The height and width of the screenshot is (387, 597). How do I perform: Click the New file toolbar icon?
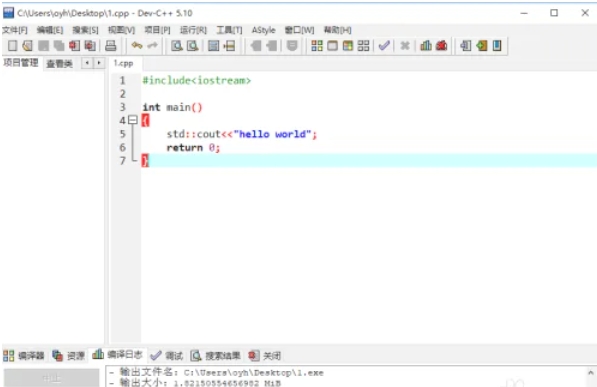click(x=12, y=46)
